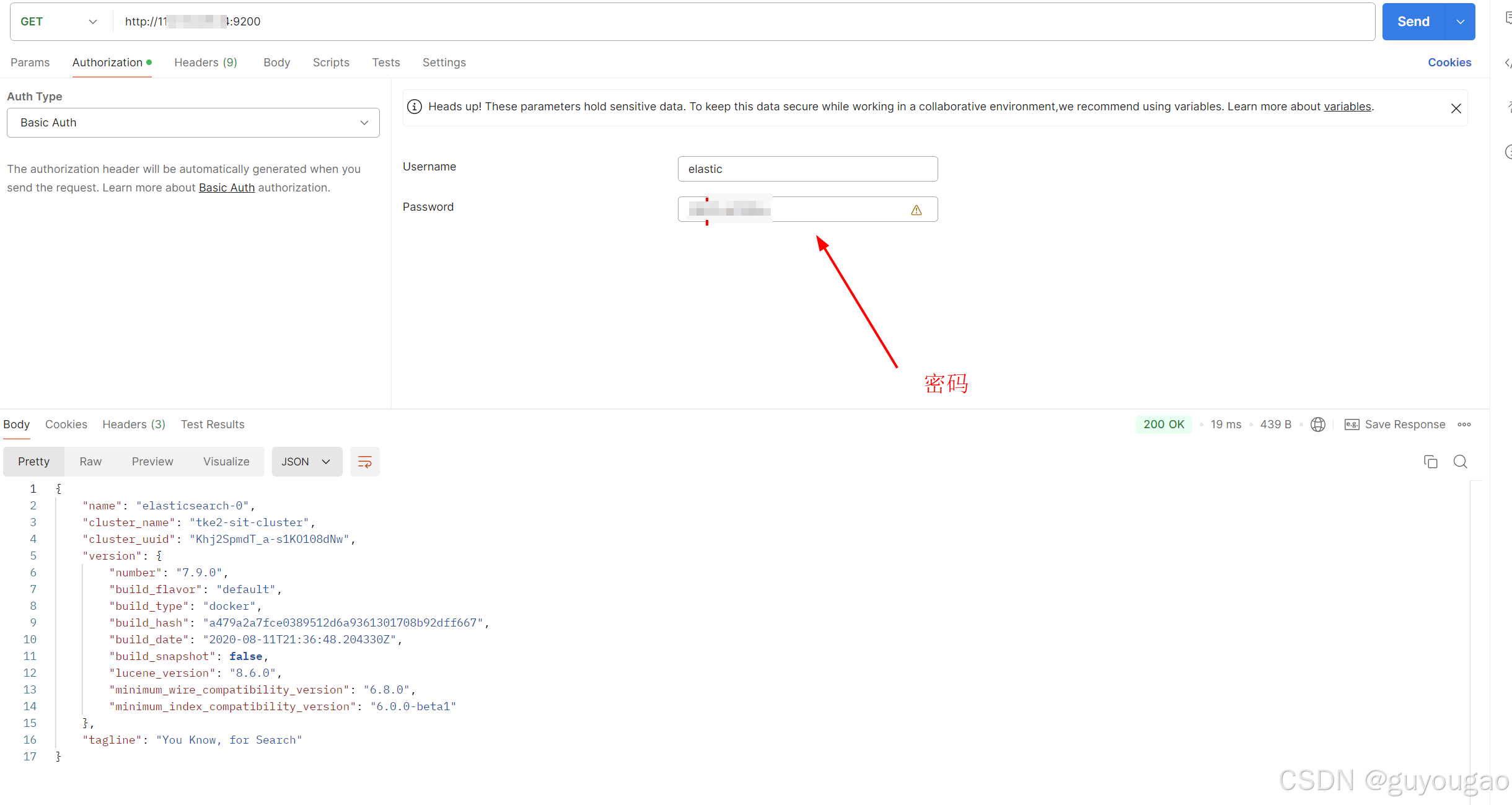Click the info icon in the banner
The height and width of the screenshot is (805, 1512).
click(414, 107)
